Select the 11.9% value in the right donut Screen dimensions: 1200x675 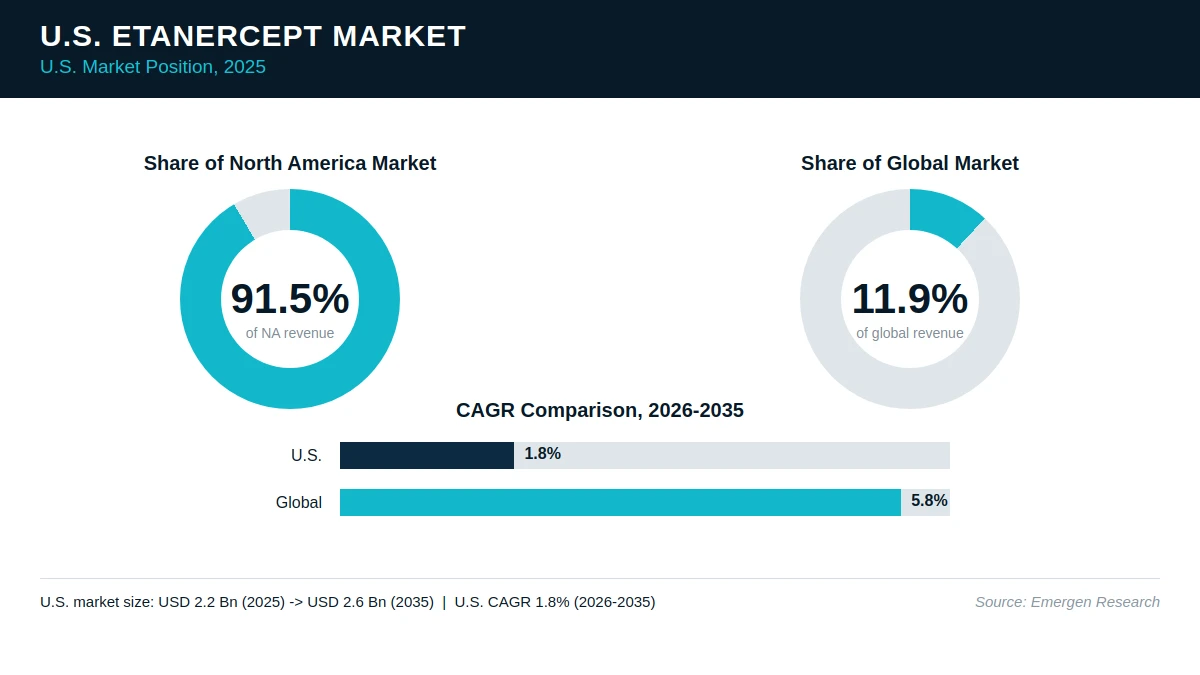(x=910, y=299)
